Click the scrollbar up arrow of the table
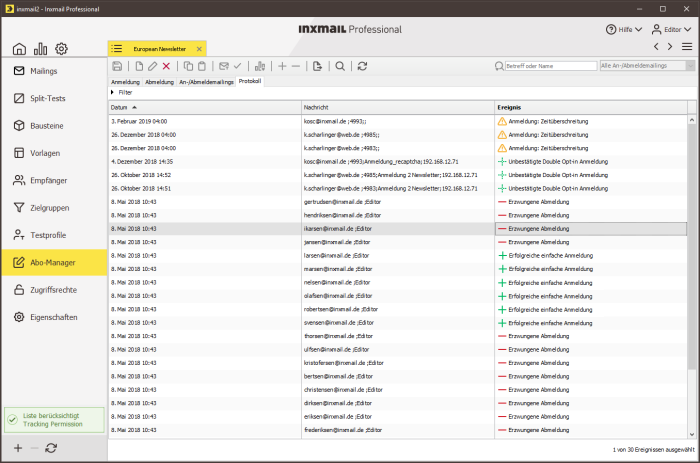The image size is (700, 463). [x=692, y=120]
